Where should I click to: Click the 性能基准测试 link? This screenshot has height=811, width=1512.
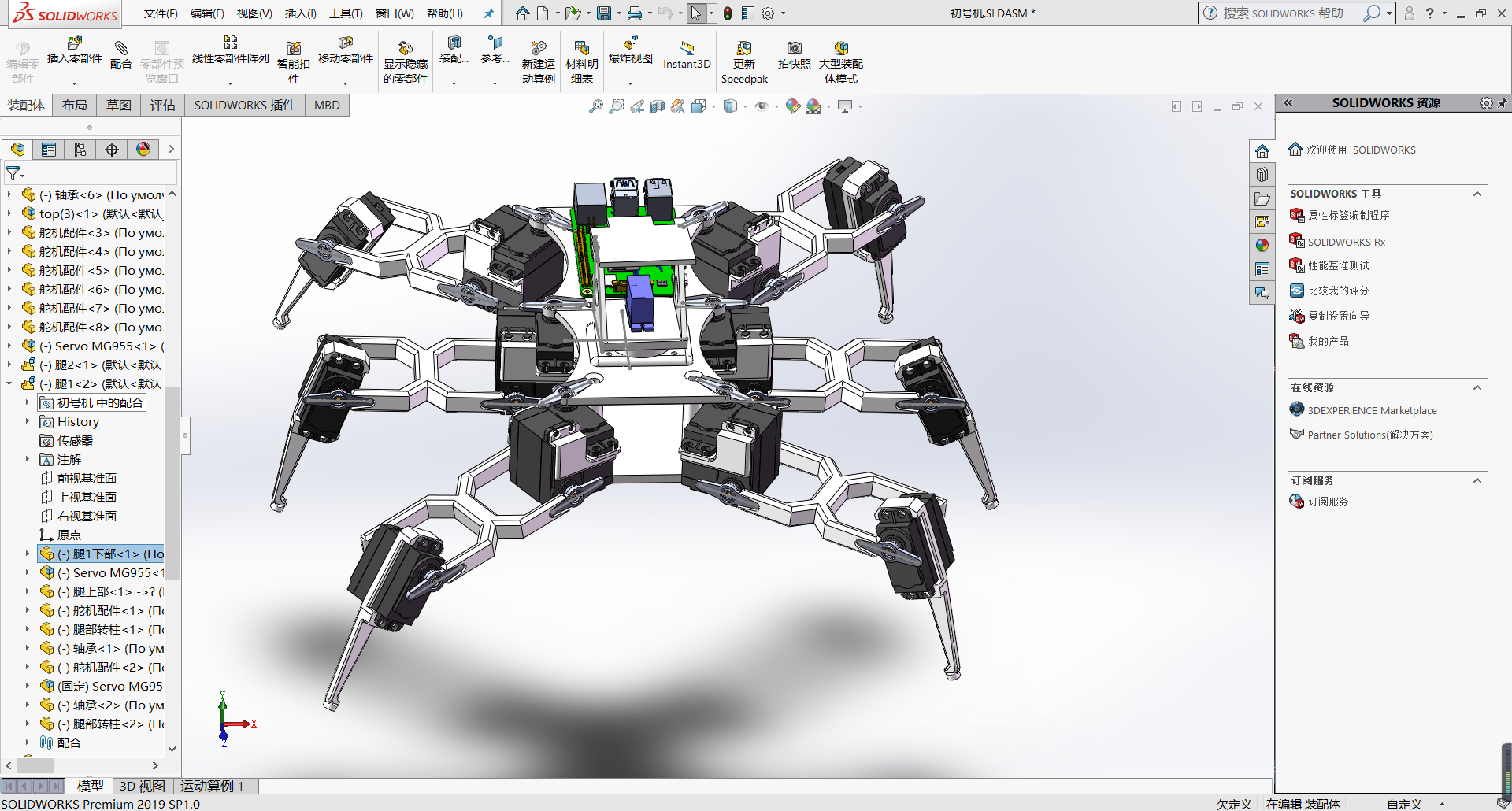[x=1339, y=265]
